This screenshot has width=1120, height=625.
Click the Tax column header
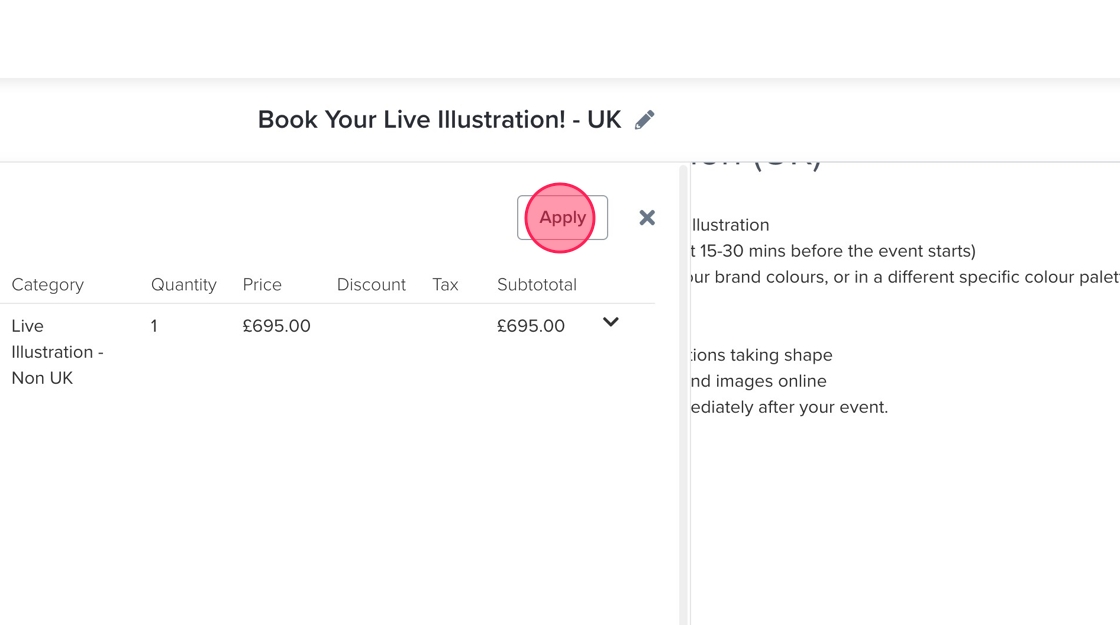coord(445,285)
